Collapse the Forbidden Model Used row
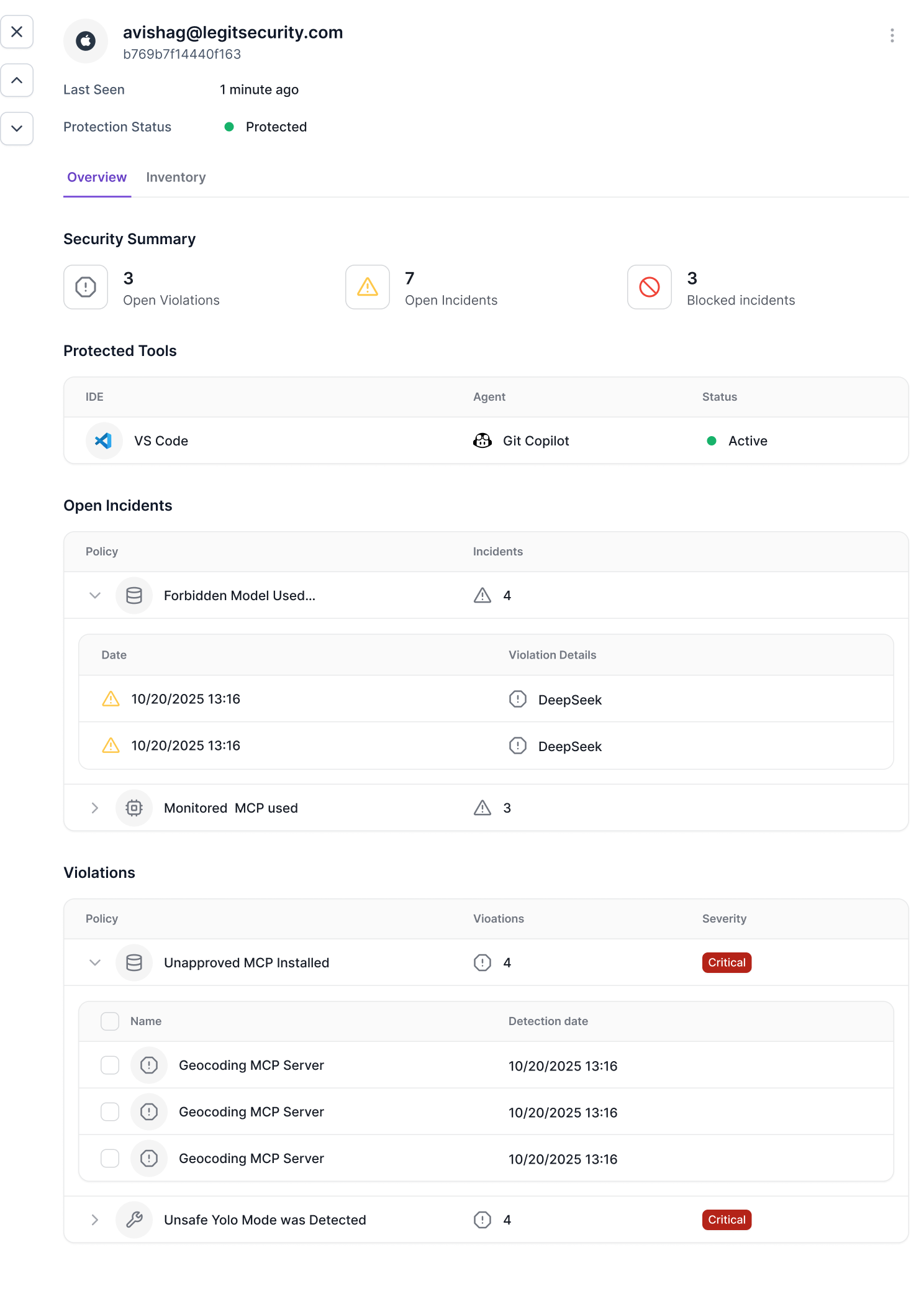Viewport: 924px width, 1291px height. (x=95, y=595)
